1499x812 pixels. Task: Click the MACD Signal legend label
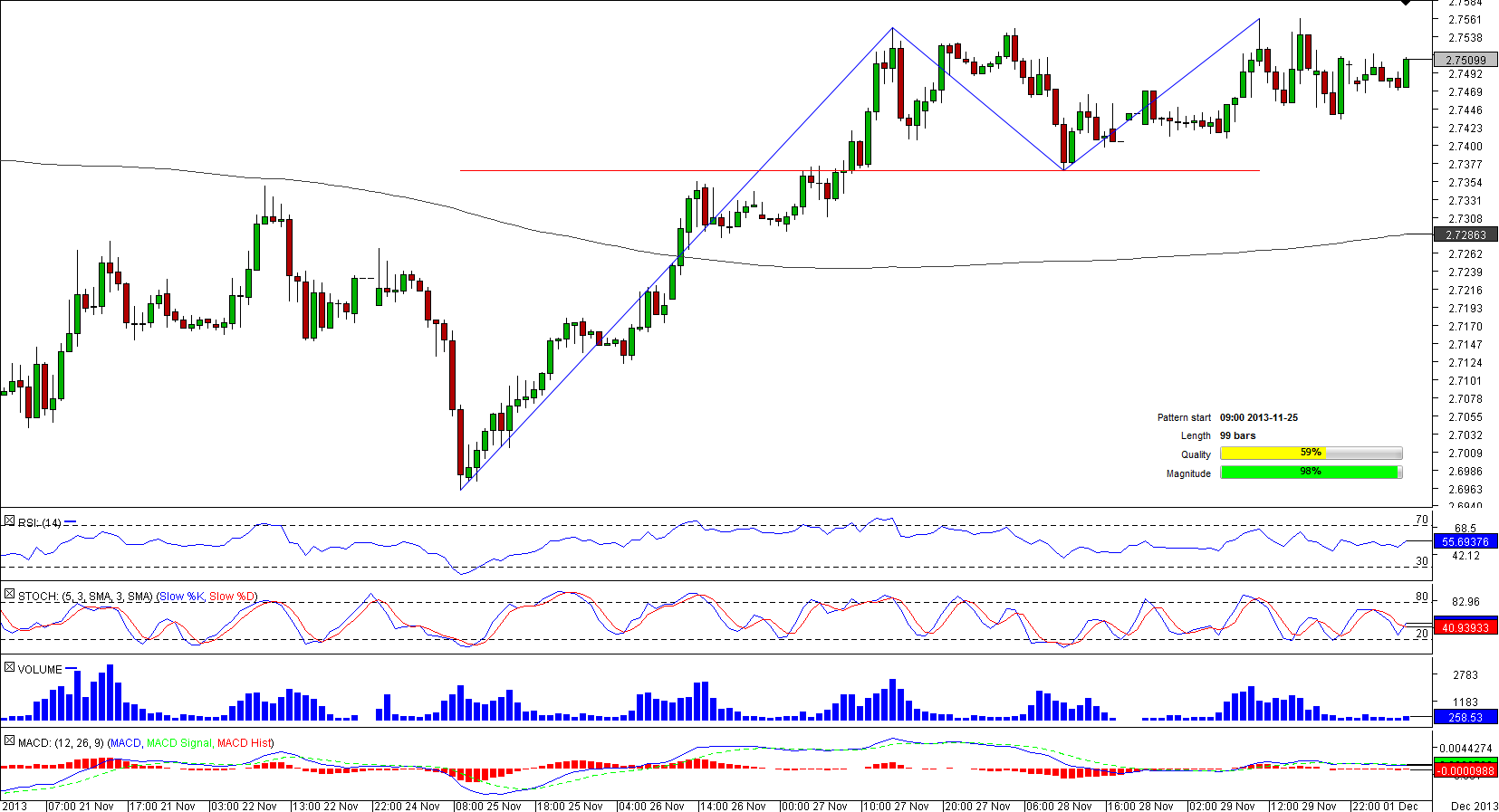click(x=179, y=743)
